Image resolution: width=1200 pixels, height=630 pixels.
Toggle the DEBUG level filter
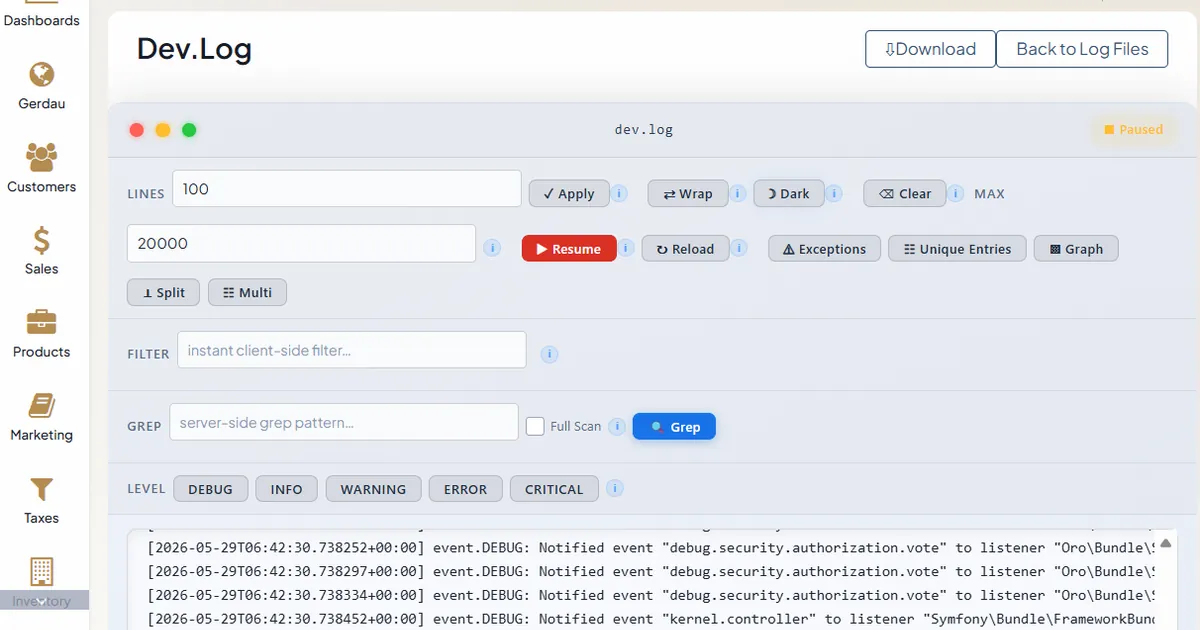tap(210, 489)
